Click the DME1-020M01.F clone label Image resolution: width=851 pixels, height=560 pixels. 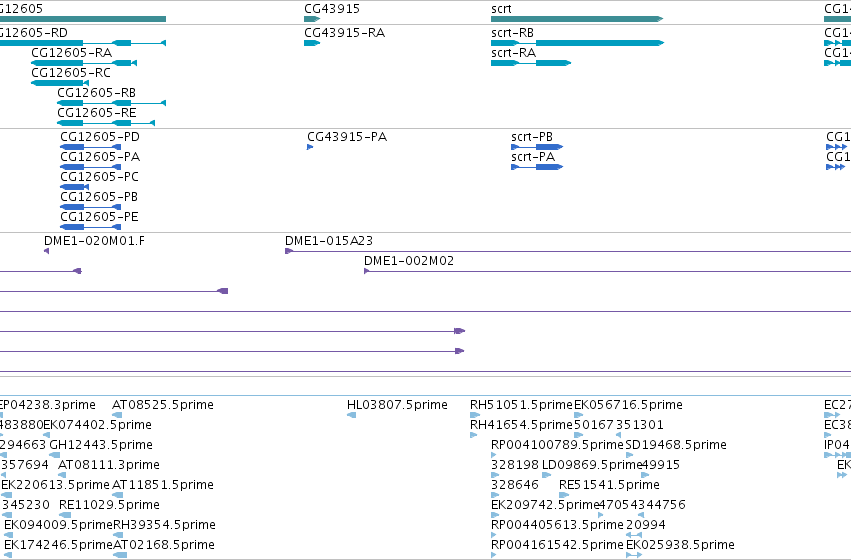pyautogui.click(x=94, y=241)
